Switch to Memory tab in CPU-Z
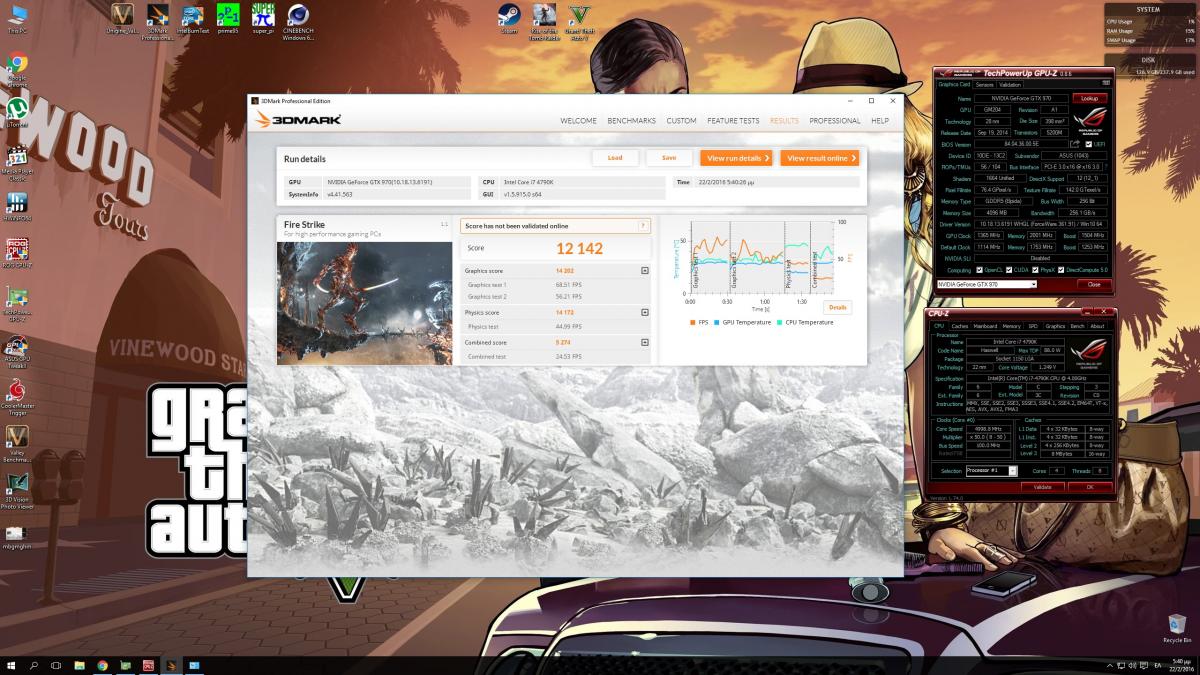Viewport: 1200px width, 675px height. click(1012, 326)
